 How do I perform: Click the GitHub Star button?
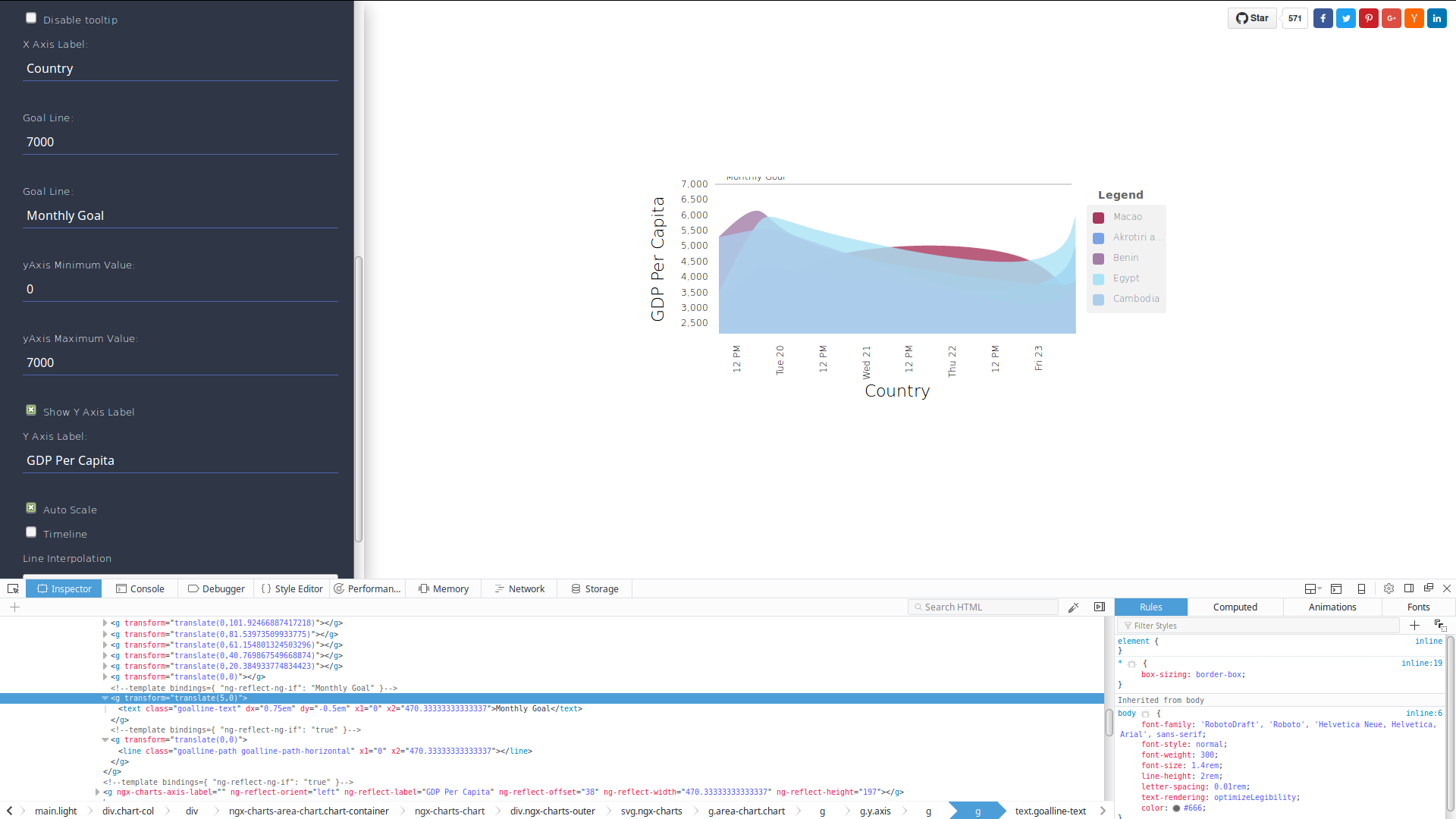pyautogui.click(x=1252, y=18)
